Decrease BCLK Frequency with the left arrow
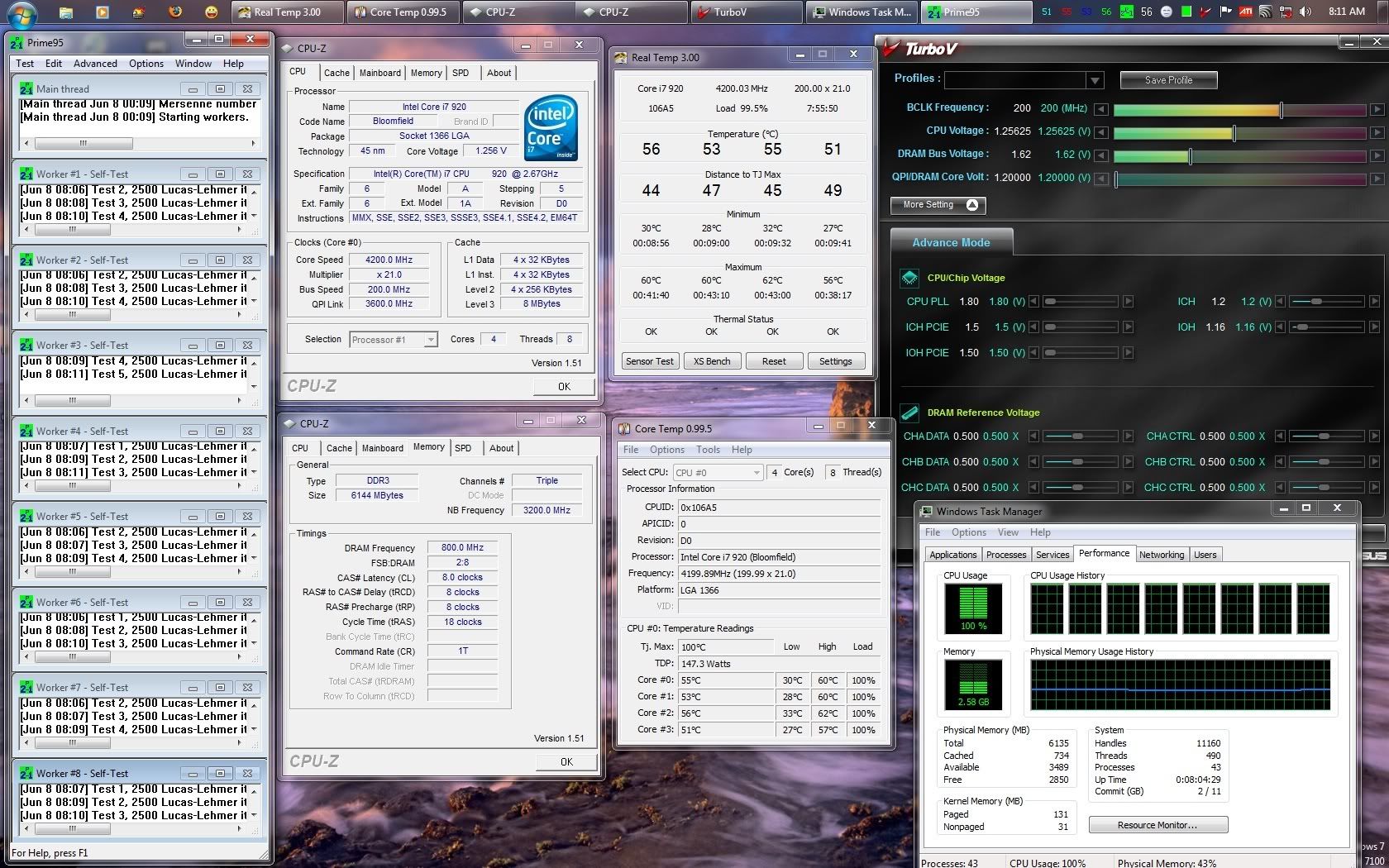 click(x=1100, y=109)
